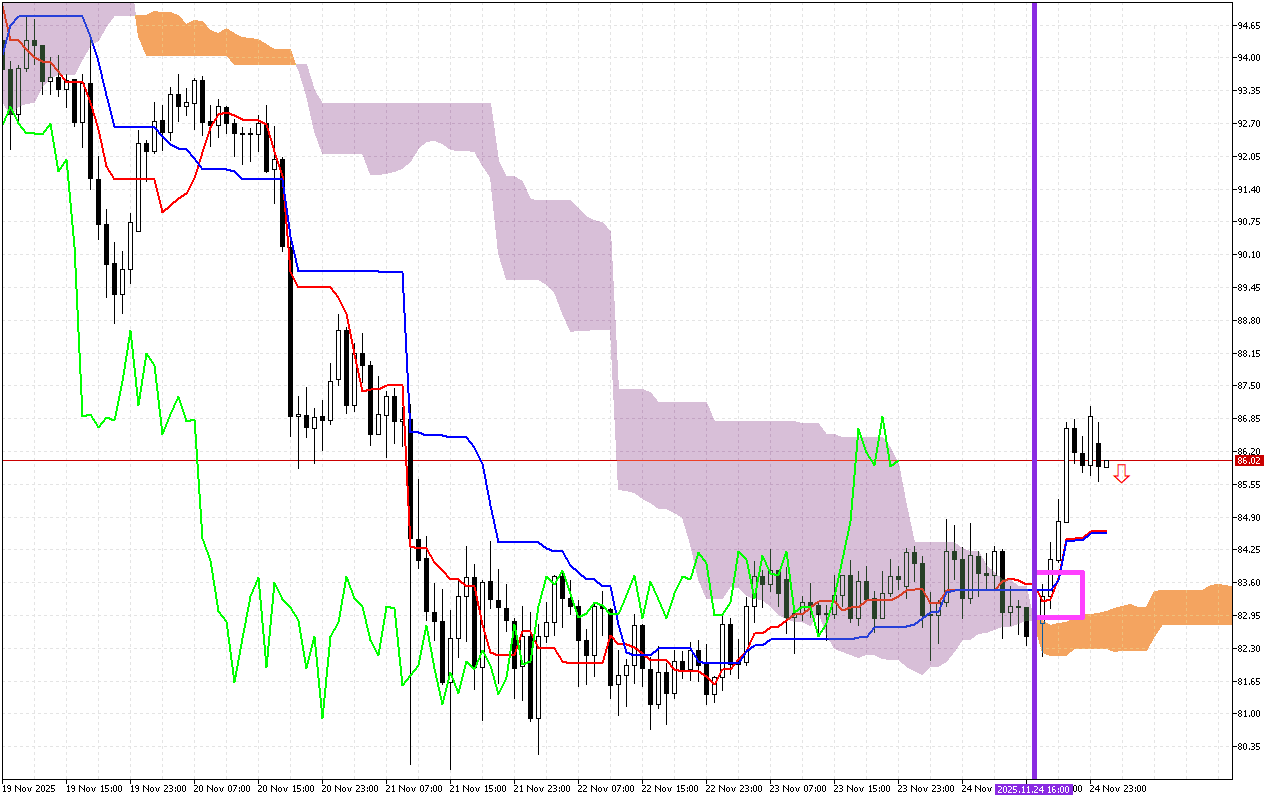This screenshot has width=1280, height=800.
Task: Select the purple vertical line
Action: pyautogui.click(x=1034, y=300)
